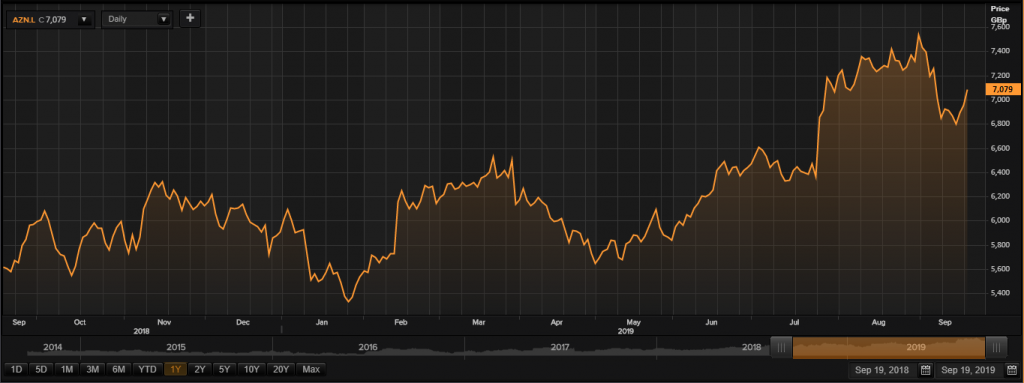Select the 1Y time range

tap(175, 369)
